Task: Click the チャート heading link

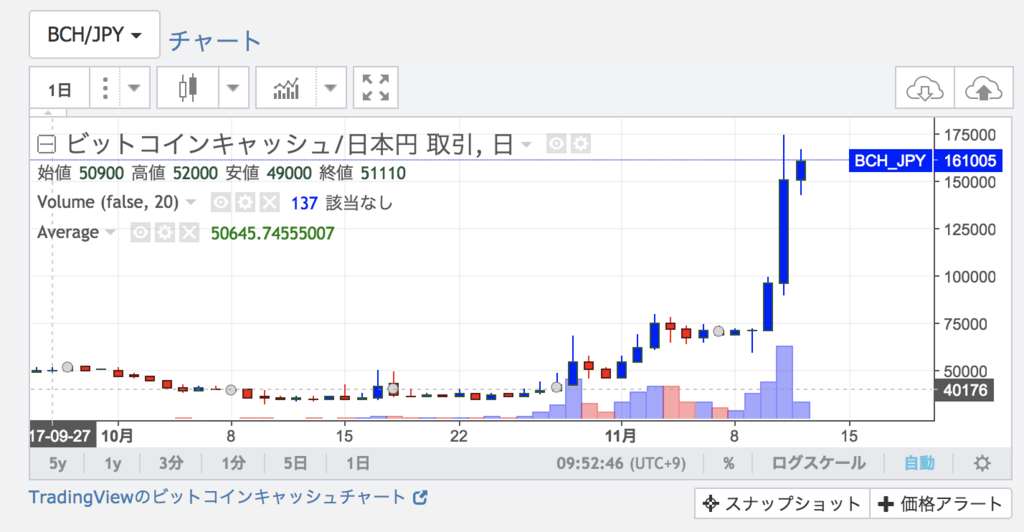Action: [x=215, y=40]
